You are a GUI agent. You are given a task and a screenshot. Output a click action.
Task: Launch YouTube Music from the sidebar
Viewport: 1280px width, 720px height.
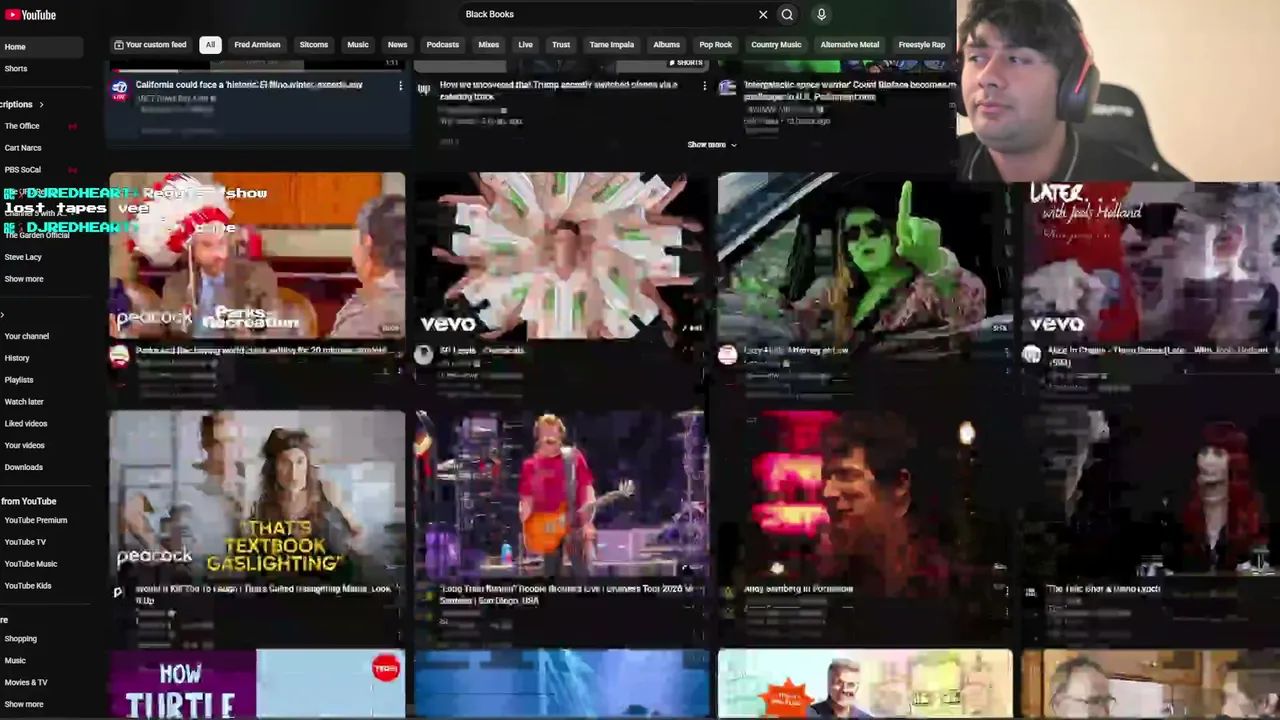pyautogui.click(x=31, y=564)
